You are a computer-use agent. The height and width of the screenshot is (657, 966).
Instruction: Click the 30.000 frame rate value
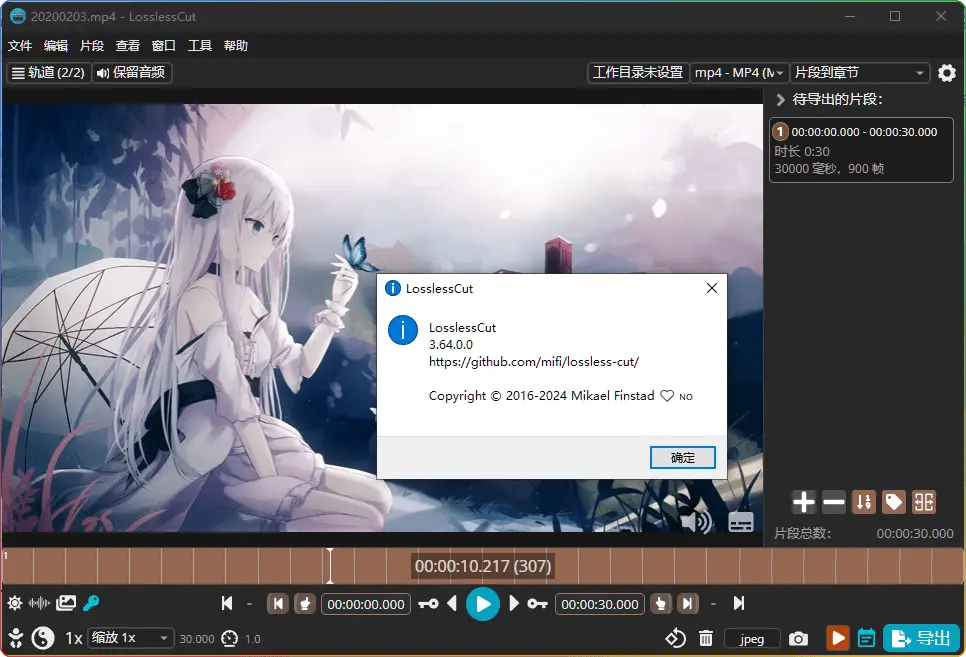coord(197,639)
